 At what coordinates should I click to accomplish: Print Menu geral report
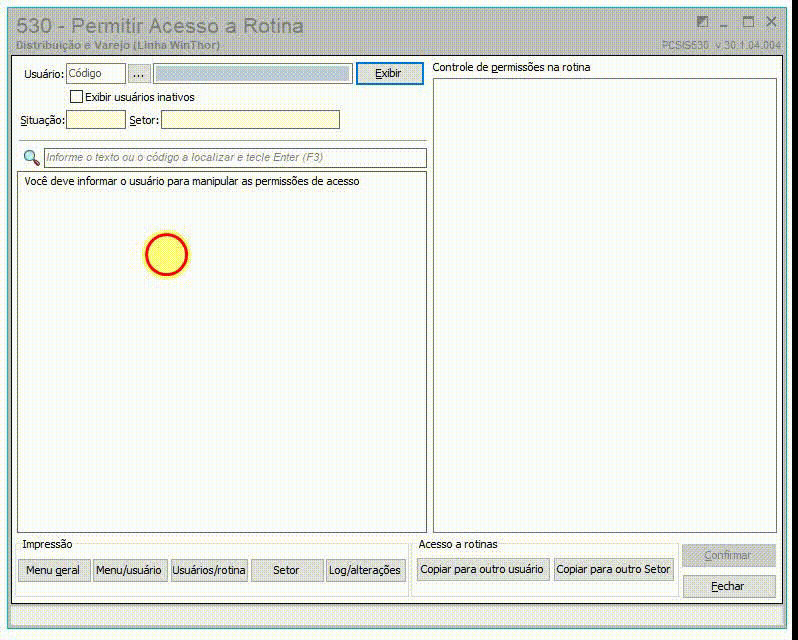(54, 570)
